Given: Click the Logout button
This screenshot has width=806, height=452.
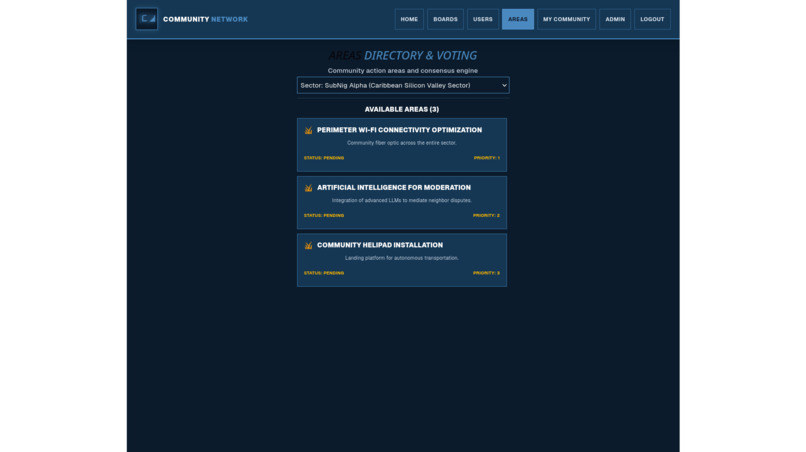Looking at the screenshot, I should [x=652, y=19].
